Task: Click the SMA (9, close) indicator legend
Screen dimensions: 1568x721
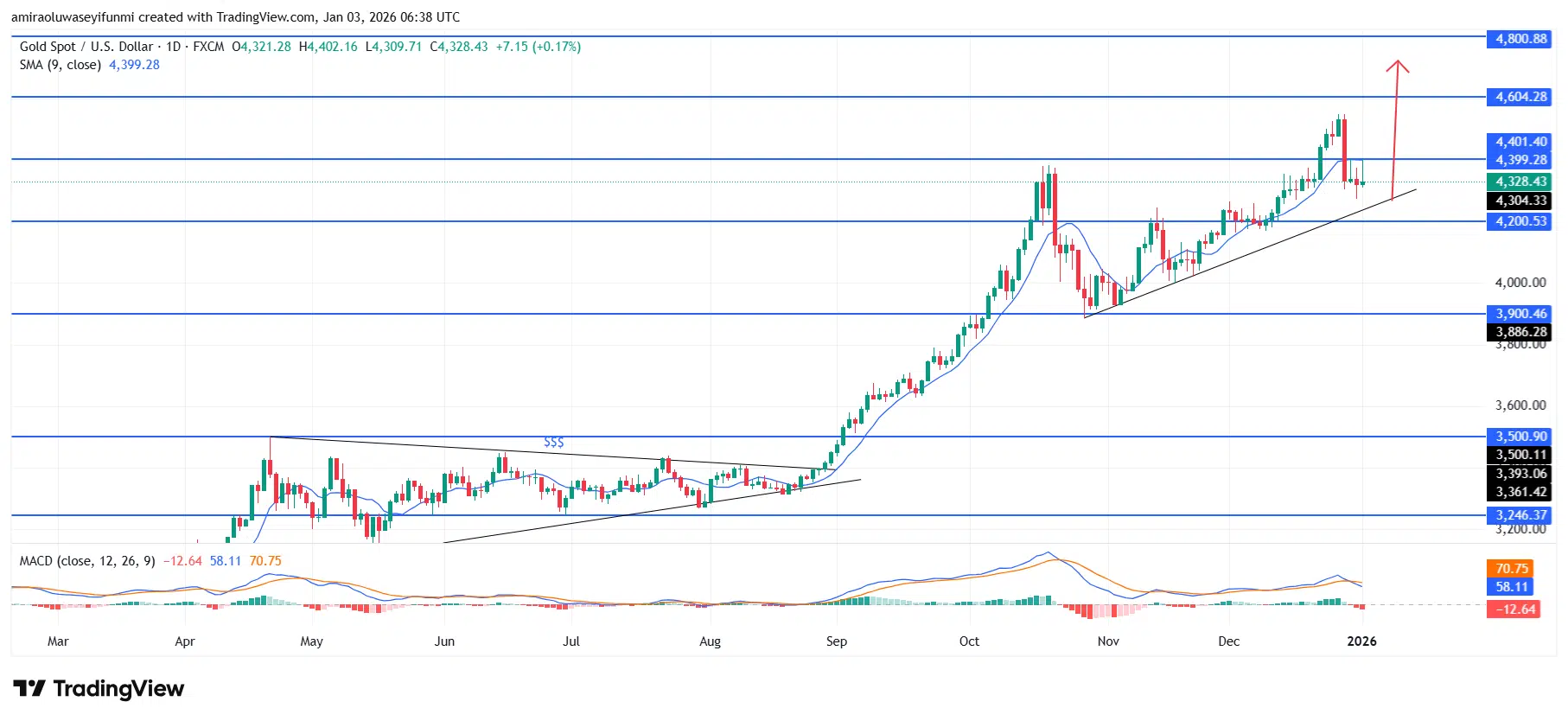Action: (x=61, y=65)
